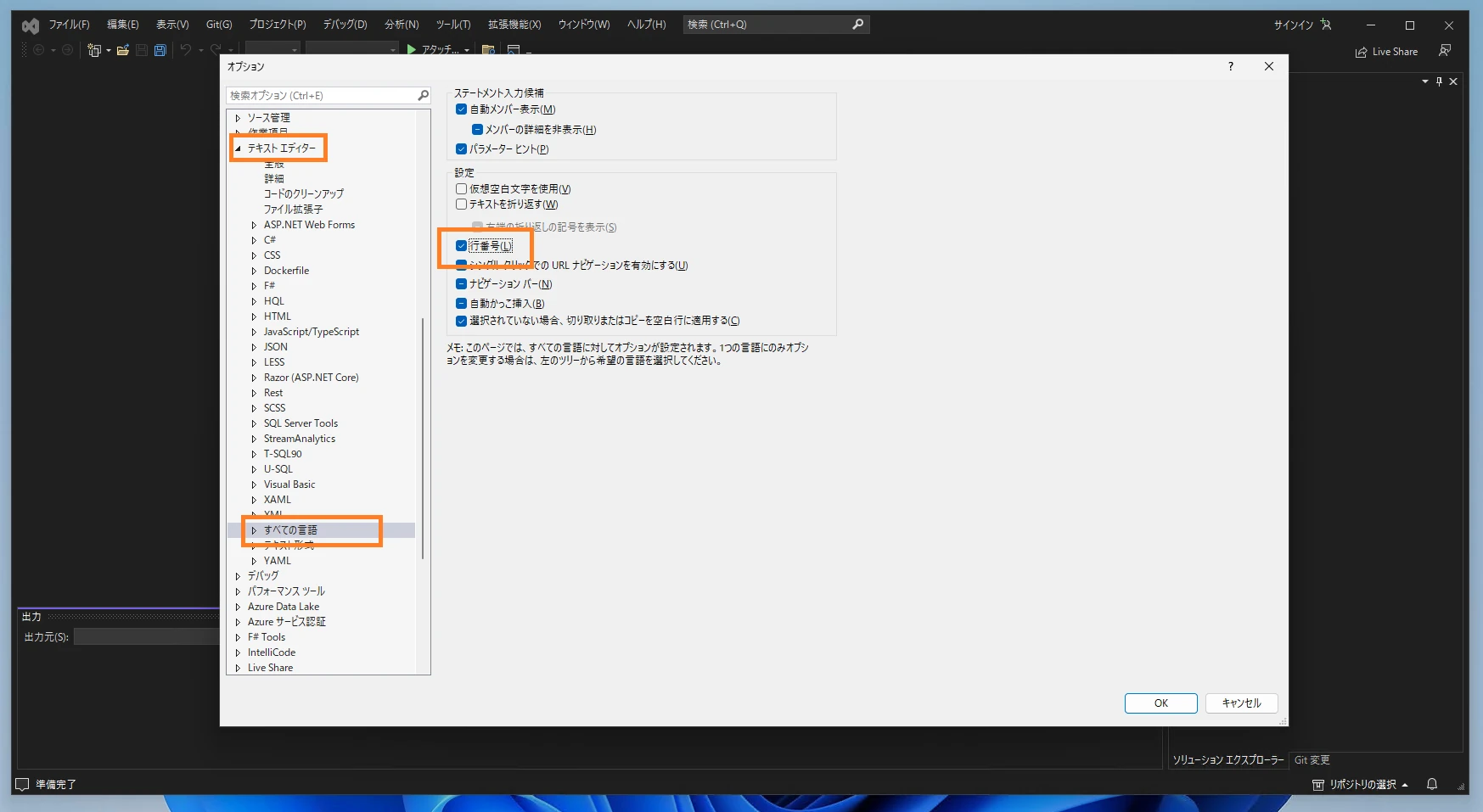
Task: Click the Live Share toolbar button
Action: [1387, 52]
